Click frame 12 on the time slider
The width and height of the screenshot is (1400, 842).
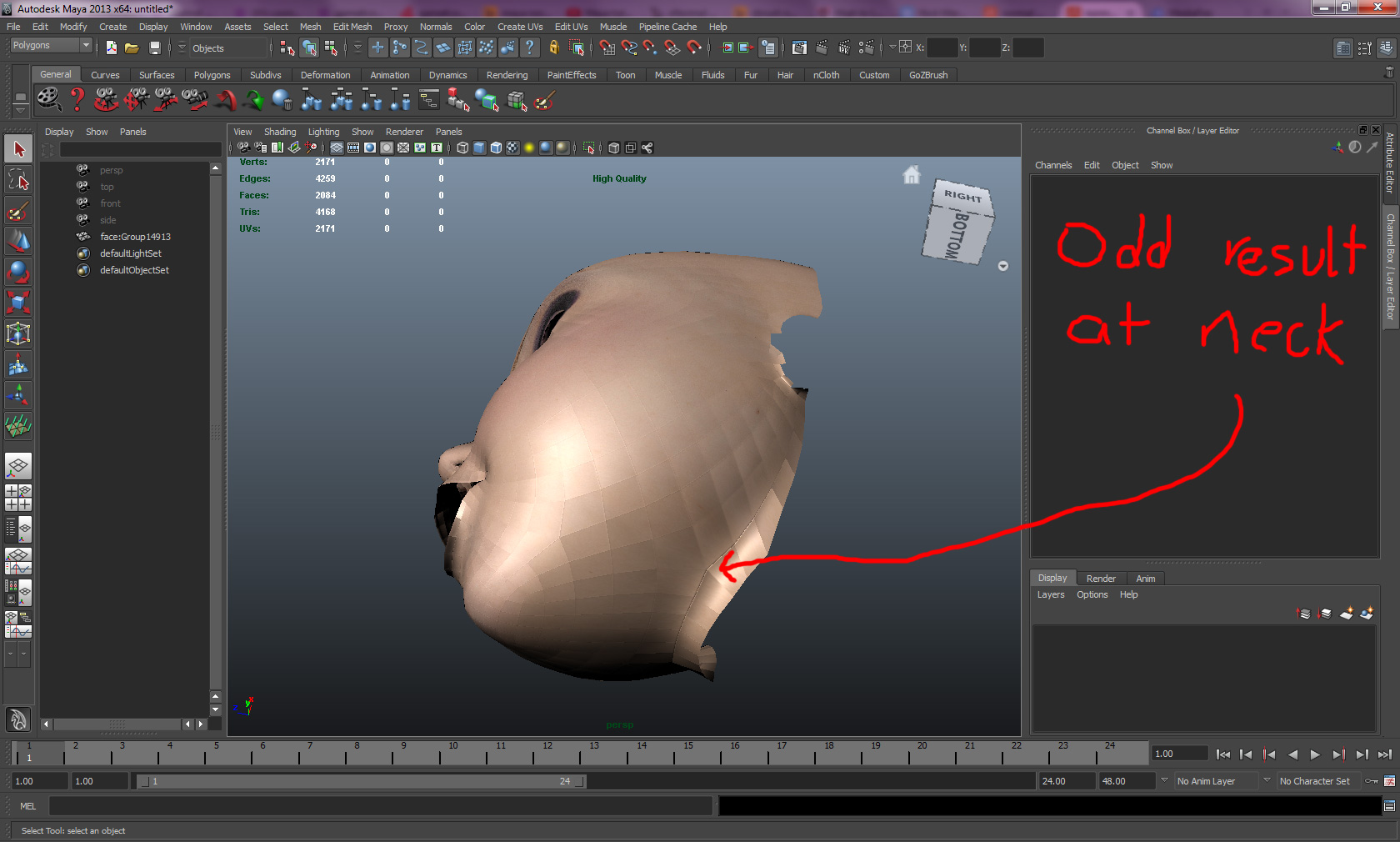tap(547, 753)
